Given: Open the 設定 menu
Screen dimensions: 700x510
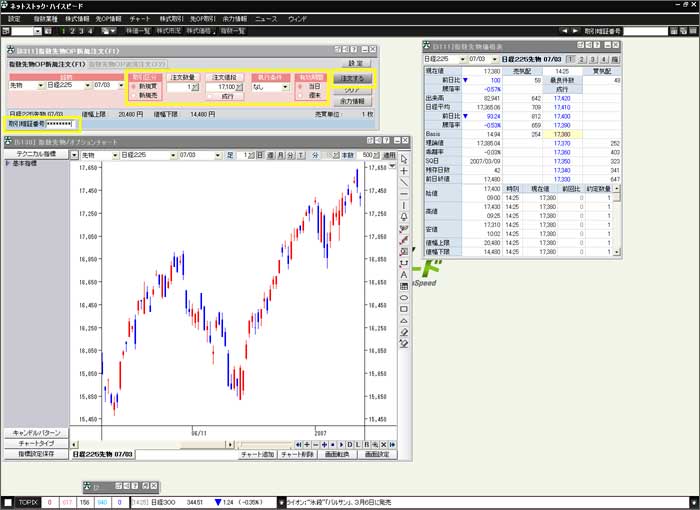Looking at the screenshot, I should pyautogui.click(x=14, y=19).
